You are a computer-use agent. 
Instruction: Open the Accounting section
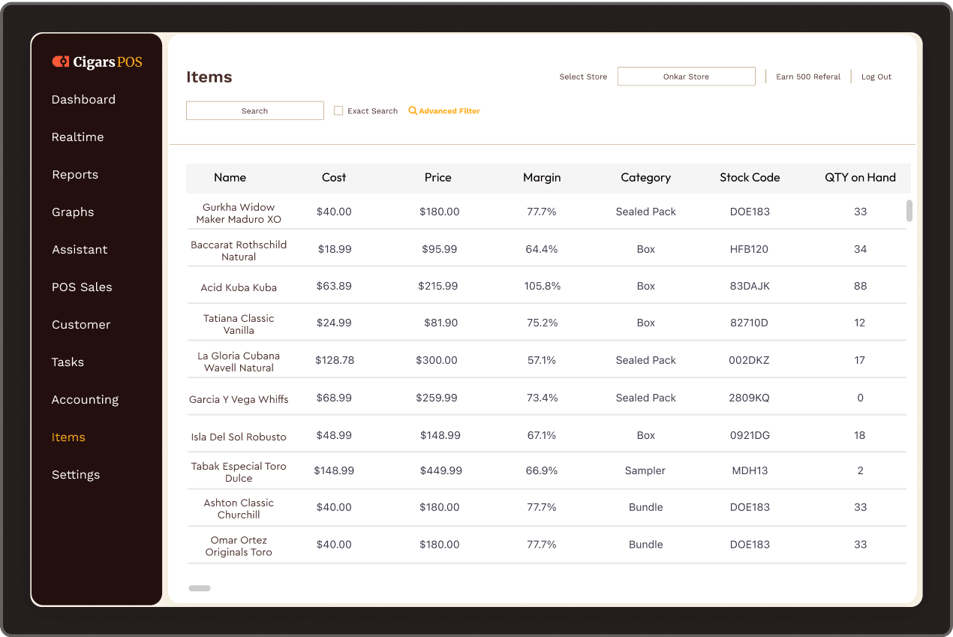(x=85, y=399)
